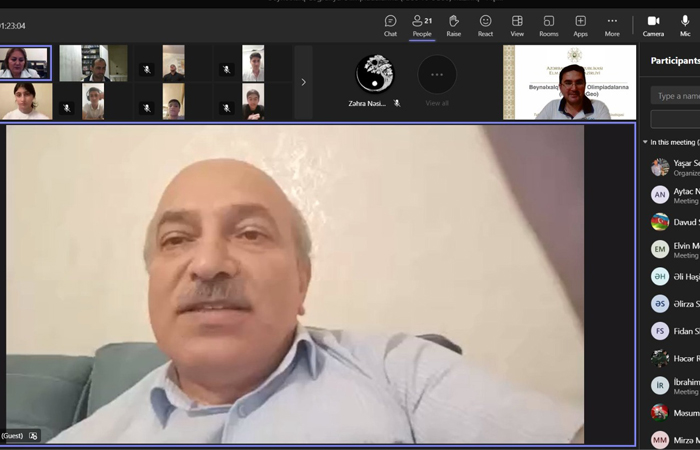
Task: Toggle the People participants pane
Action: pos(422,26)
